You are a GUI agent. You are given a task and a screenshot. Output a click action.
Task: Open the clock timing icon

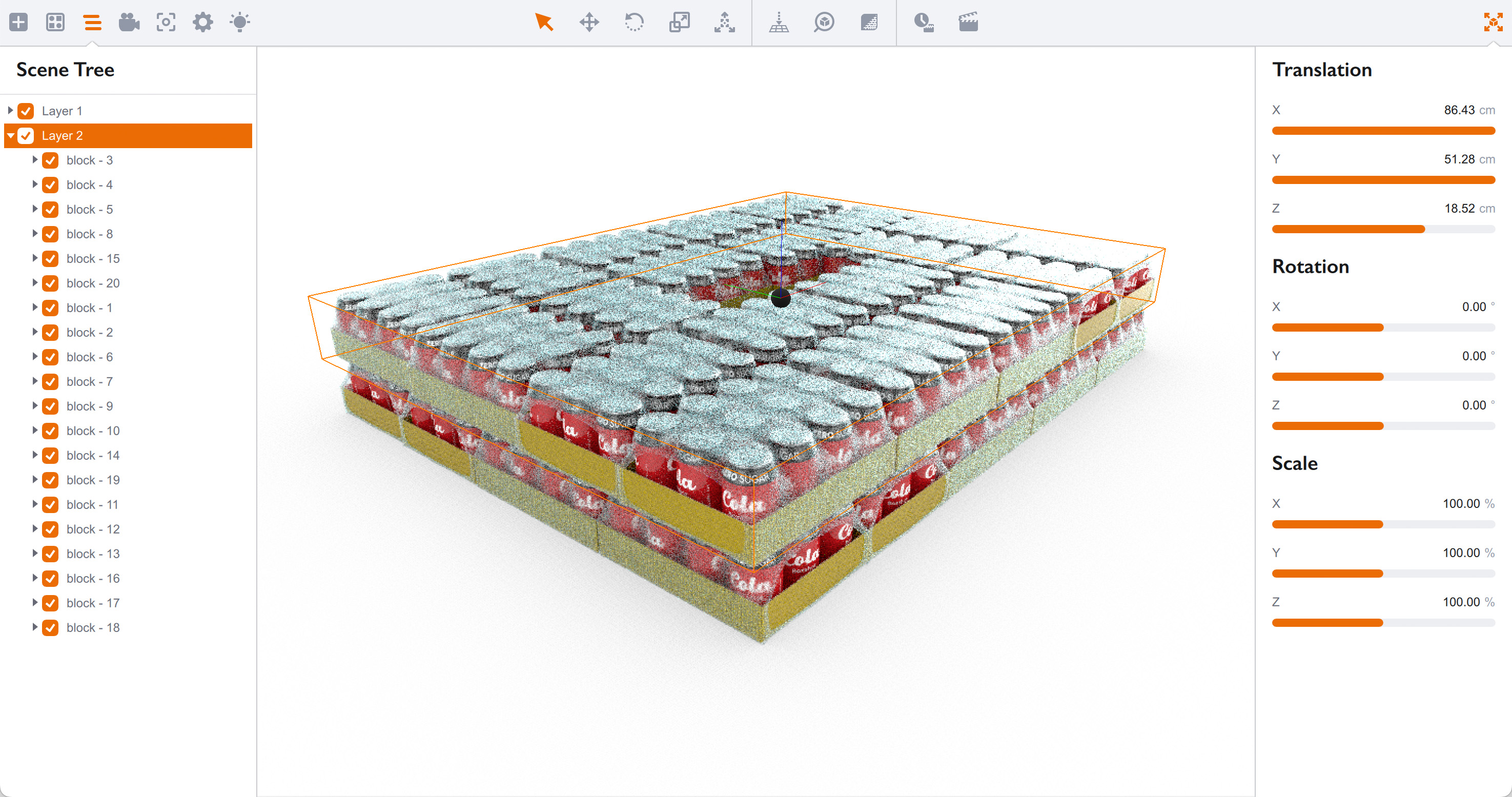tap(924, 23)
